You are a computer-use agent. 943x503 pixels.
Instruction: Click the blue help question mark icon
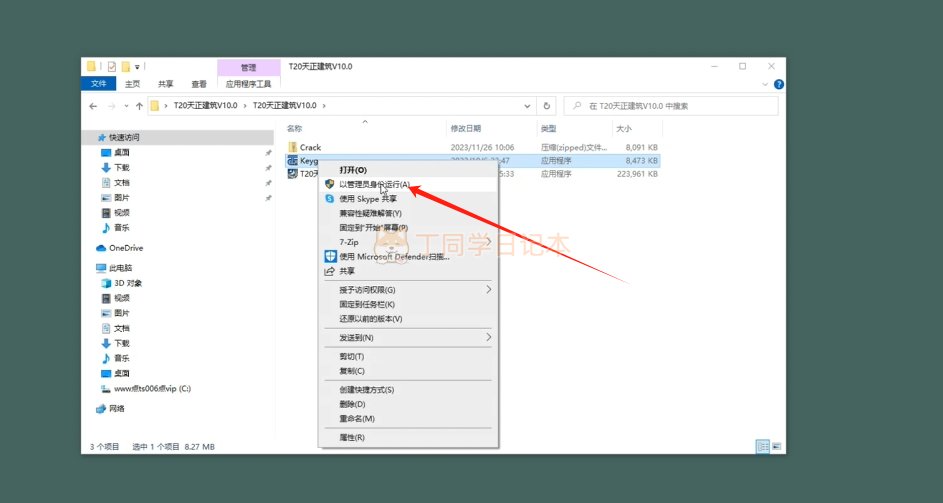point(778,85)
